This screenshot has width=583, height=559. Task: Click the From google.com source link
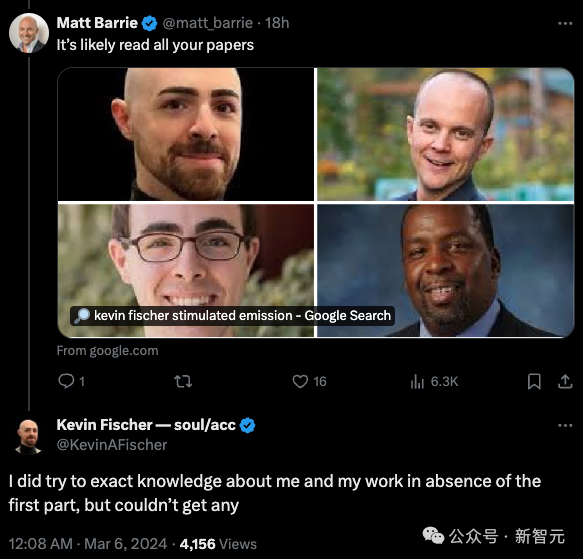tap(107, 350)
